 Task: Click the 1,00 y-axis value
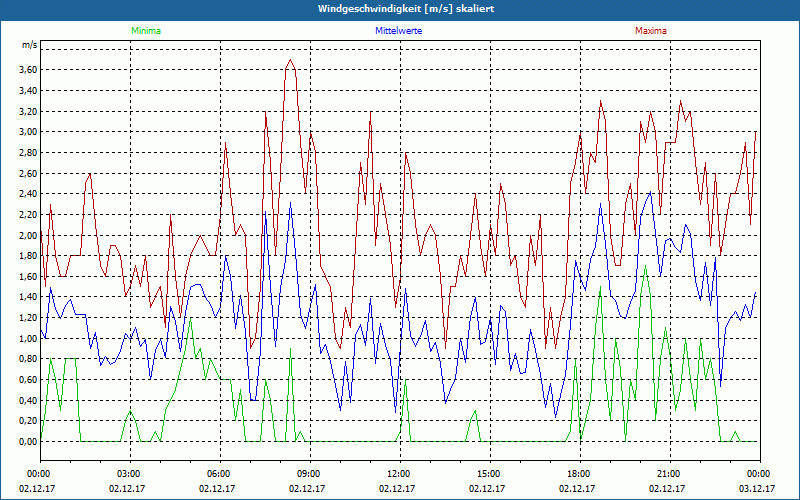point(28,338)
